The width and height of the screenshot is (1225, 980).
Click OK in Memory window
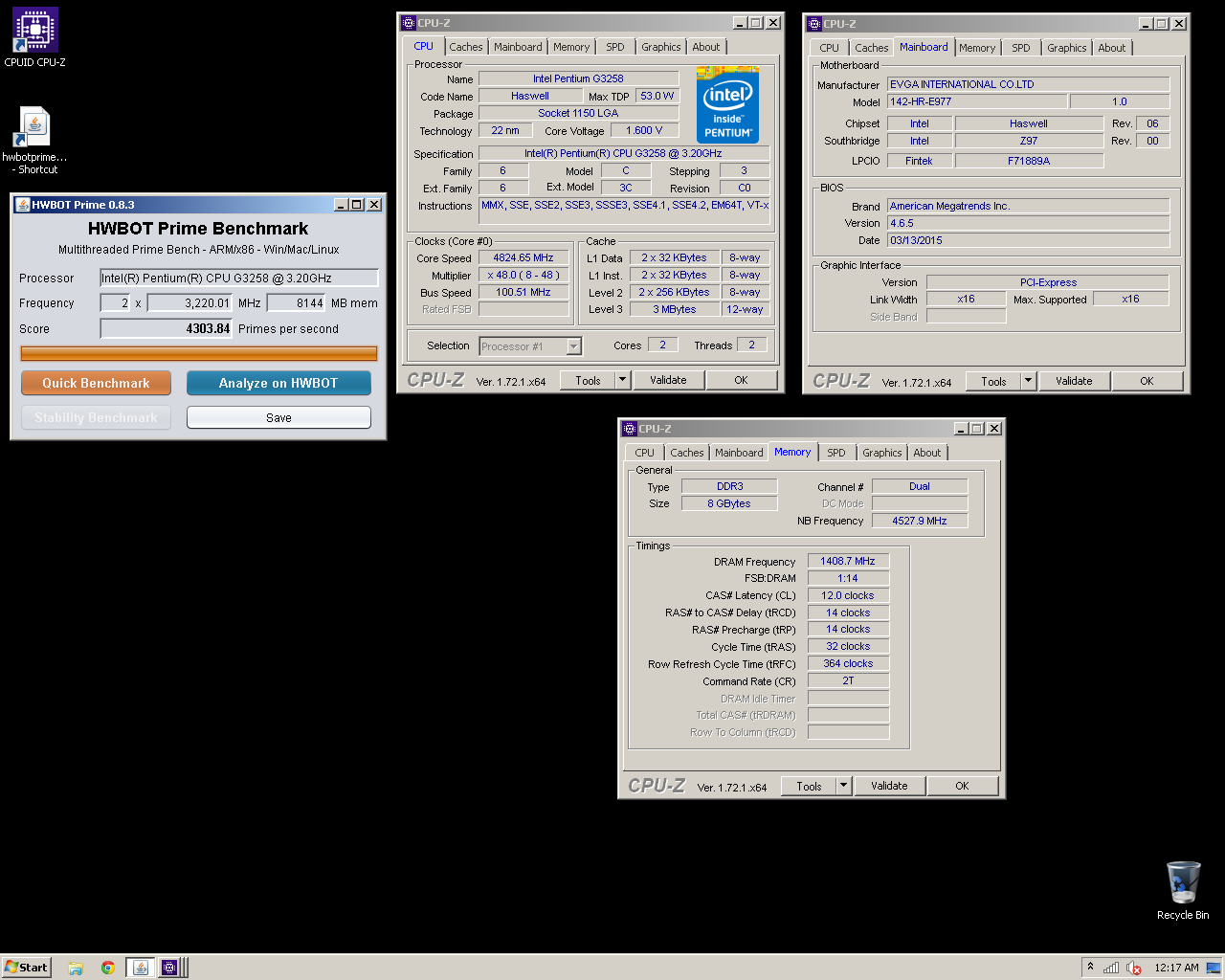pos(962,786)
